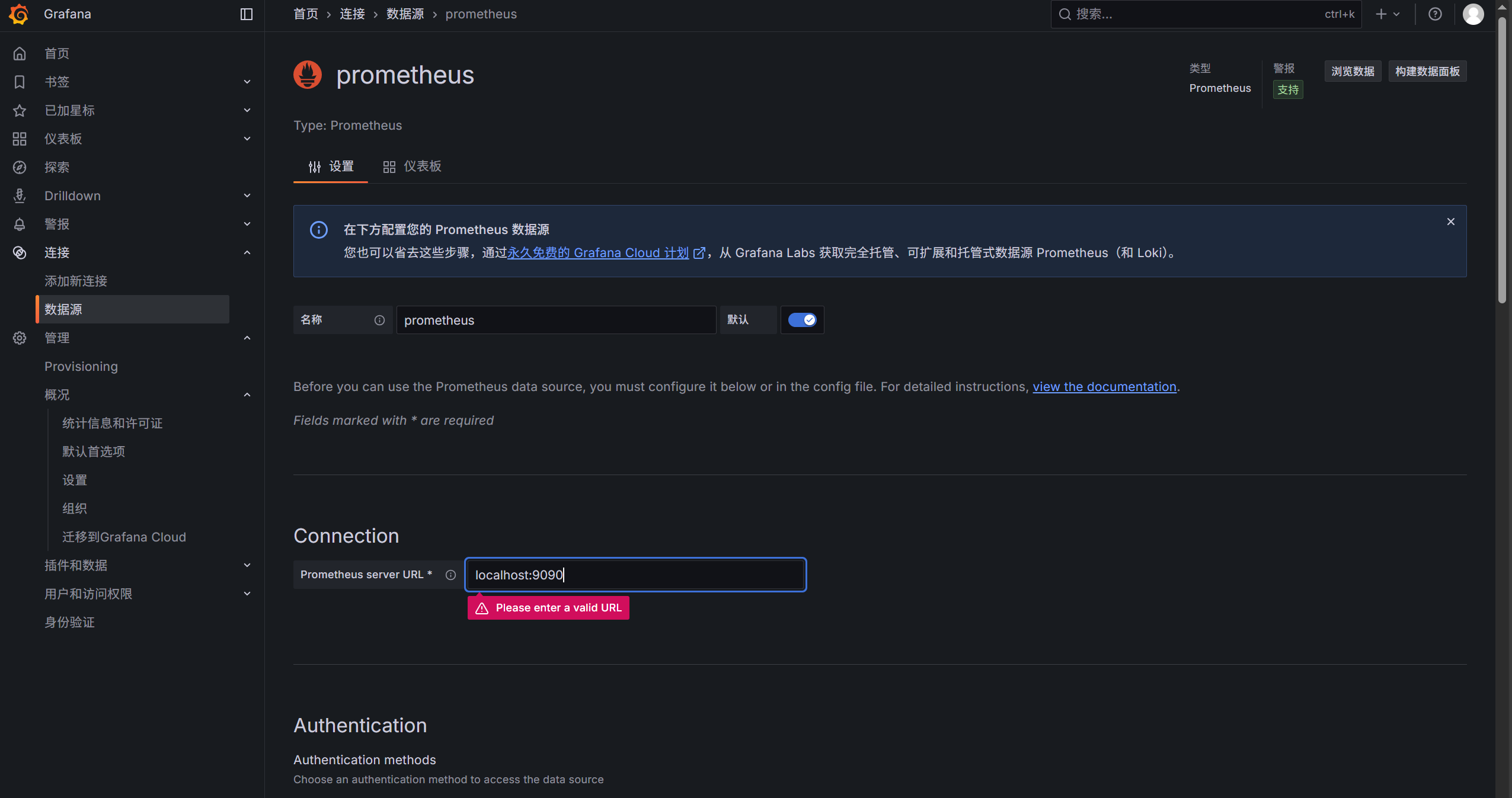Viewport: 1512px width, 798px height.
Task: Click the Drilldown icon in the sidebar
Action: click(x=20, y=196)
